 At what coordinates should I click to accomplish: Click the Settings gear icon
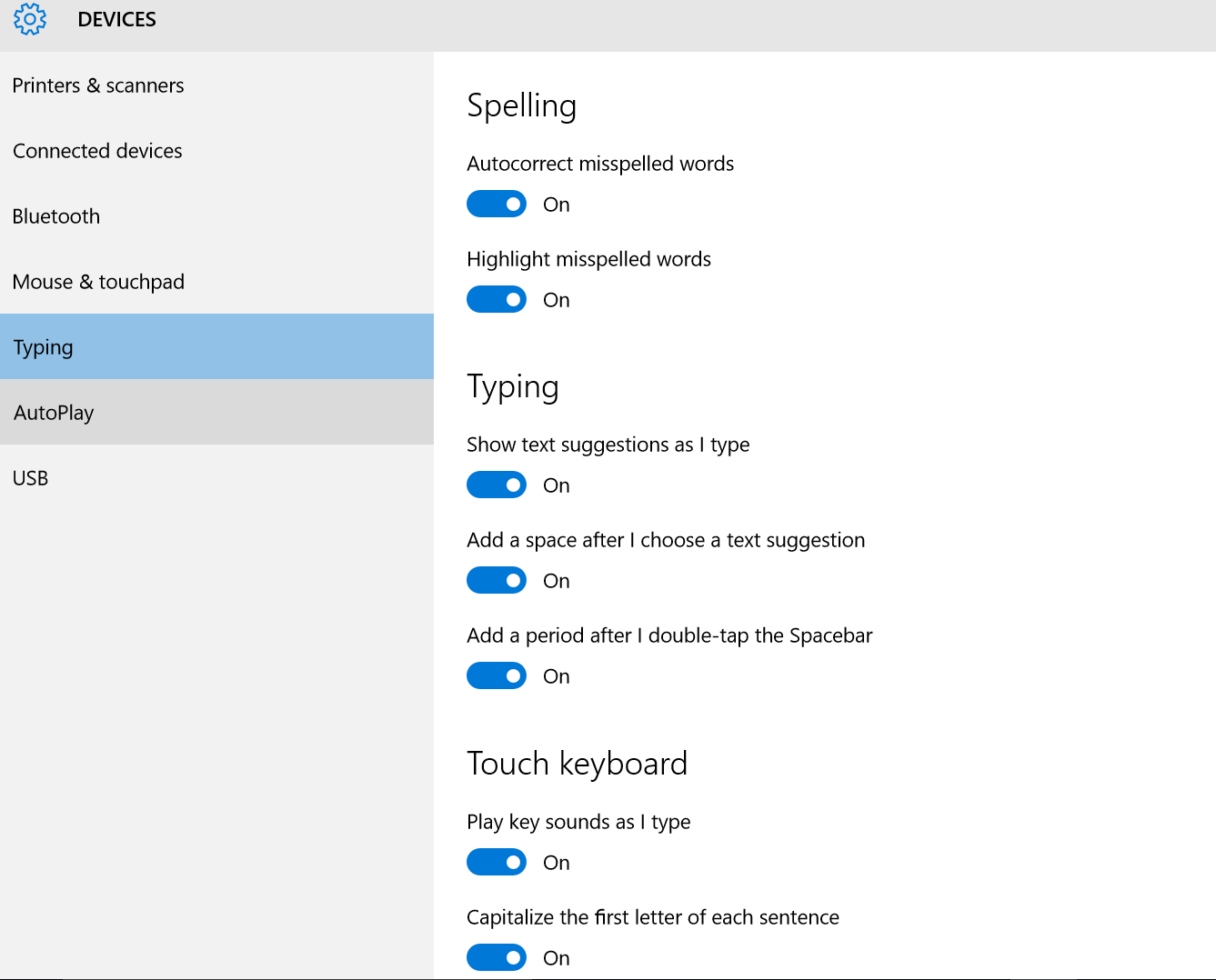(x=30, y=19)
